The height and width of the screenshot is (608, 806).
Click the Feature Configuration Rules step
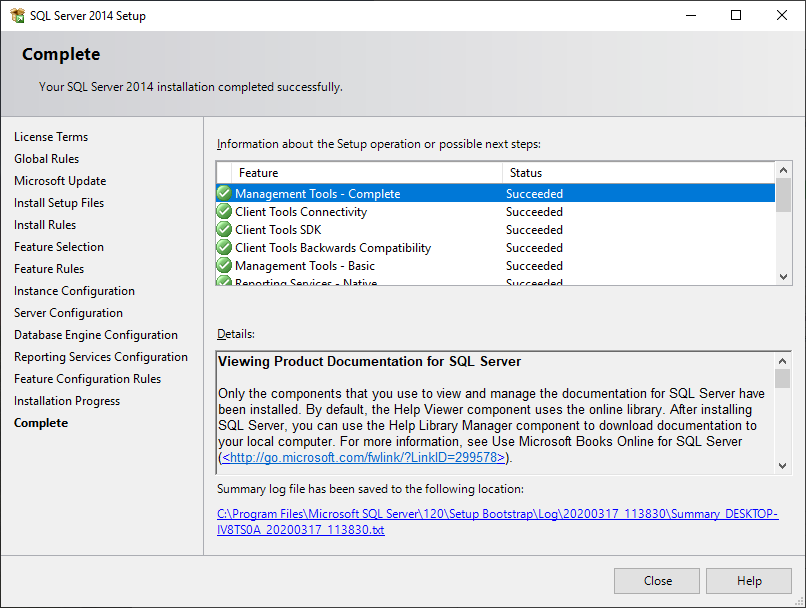pyautogui.click(x=87, y=379)
